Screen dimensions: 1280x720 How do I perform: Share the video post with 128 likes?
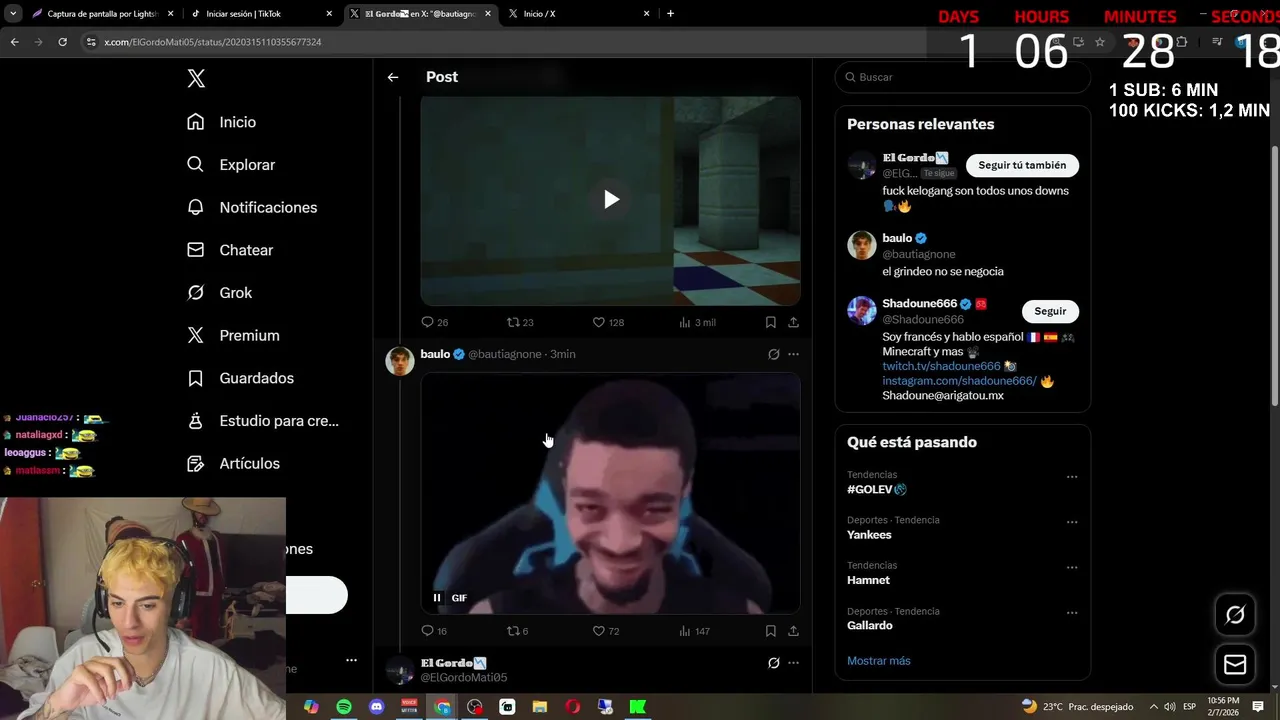pos(793,322)
